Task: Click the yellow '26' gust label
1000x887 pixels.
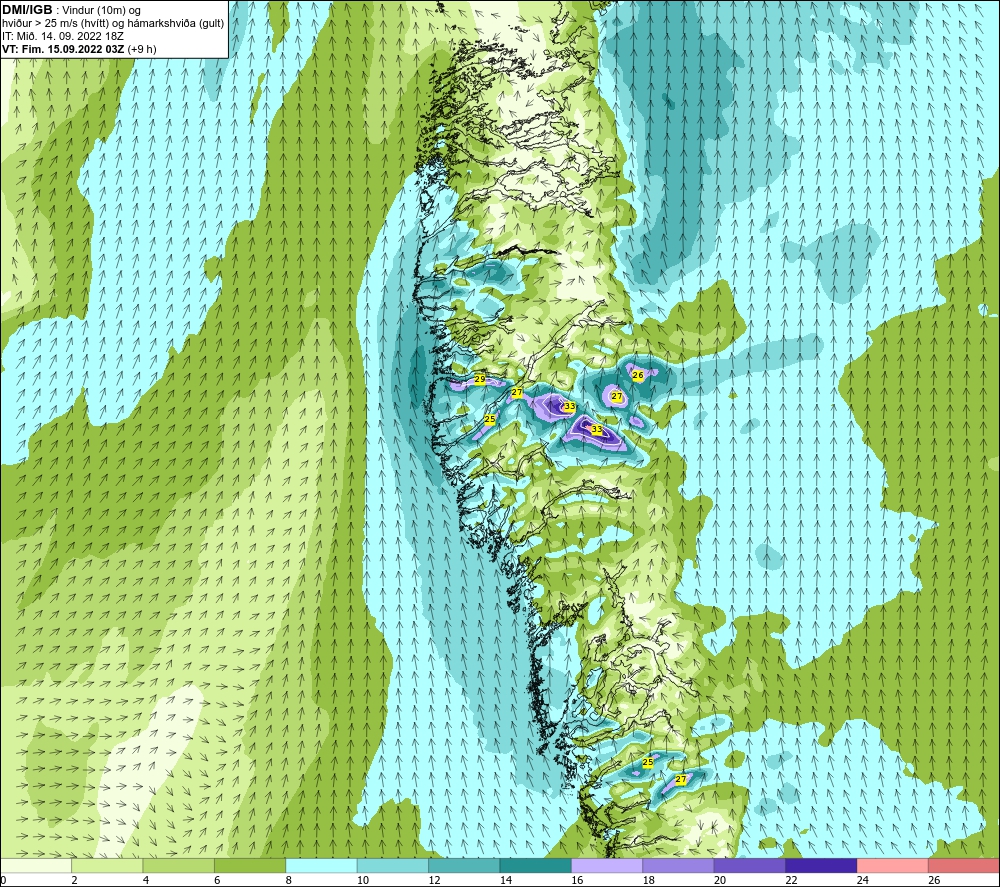Action: [x=638, y=376]
